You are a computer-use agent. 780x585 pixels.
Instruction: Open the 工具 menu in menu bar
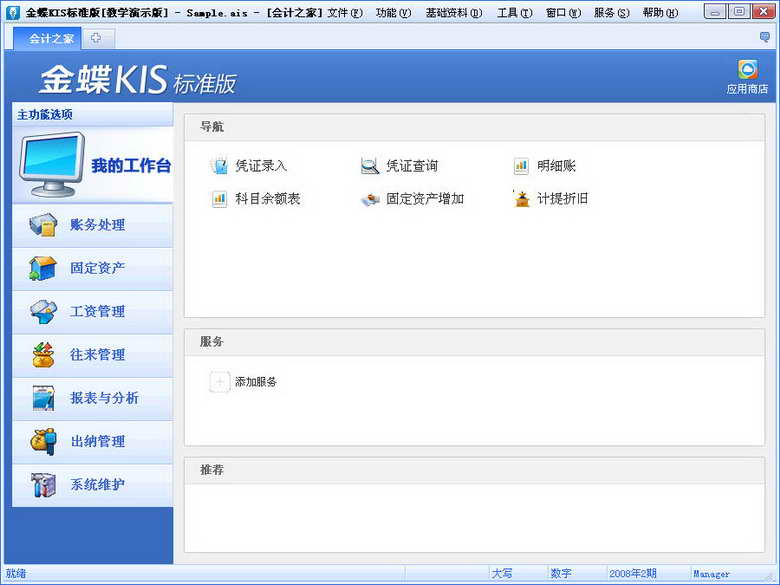(x=514, y=13)
